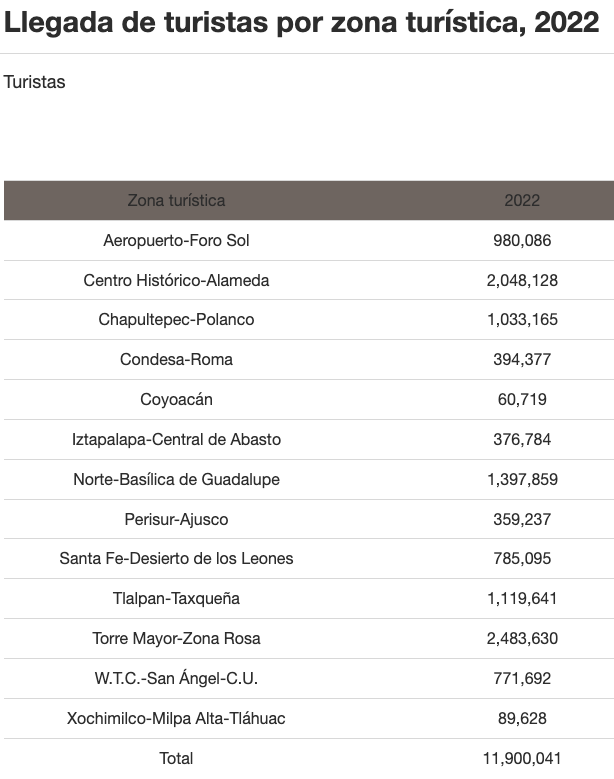Image resolution: width=614 pixels, height=779 pixels.
Task: Select the W.T.C.-San Ángel-C.U. zone cell
Action: [x=176, y=679]
